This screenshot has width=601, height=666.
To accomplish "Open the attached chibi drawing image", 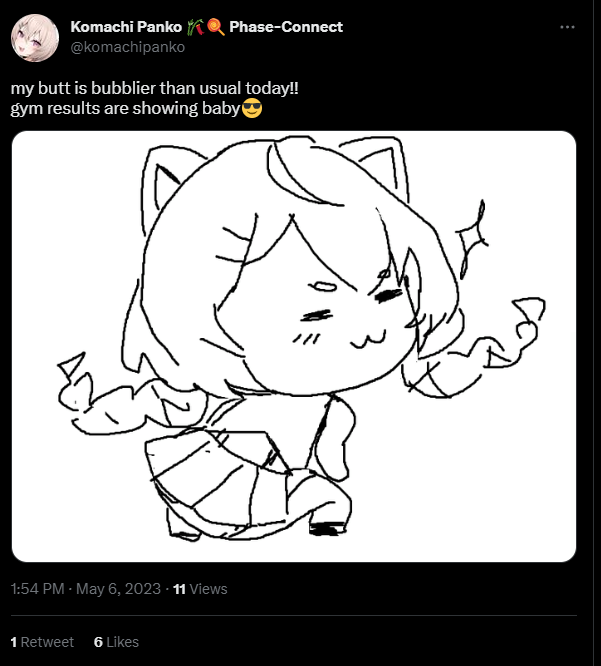I will point(294,346).
